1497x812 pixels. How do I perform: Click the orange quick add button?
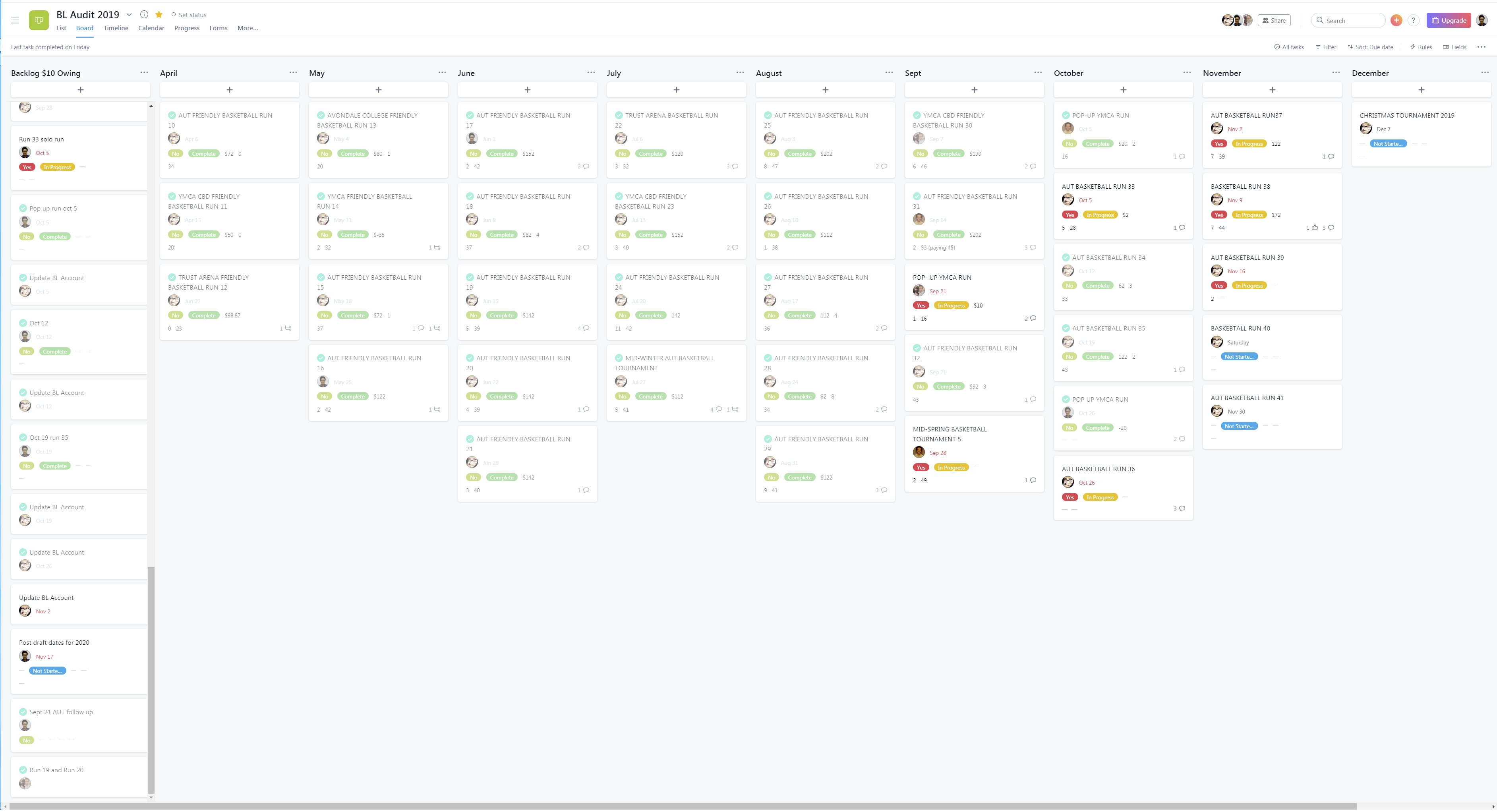coord(1396,20)
